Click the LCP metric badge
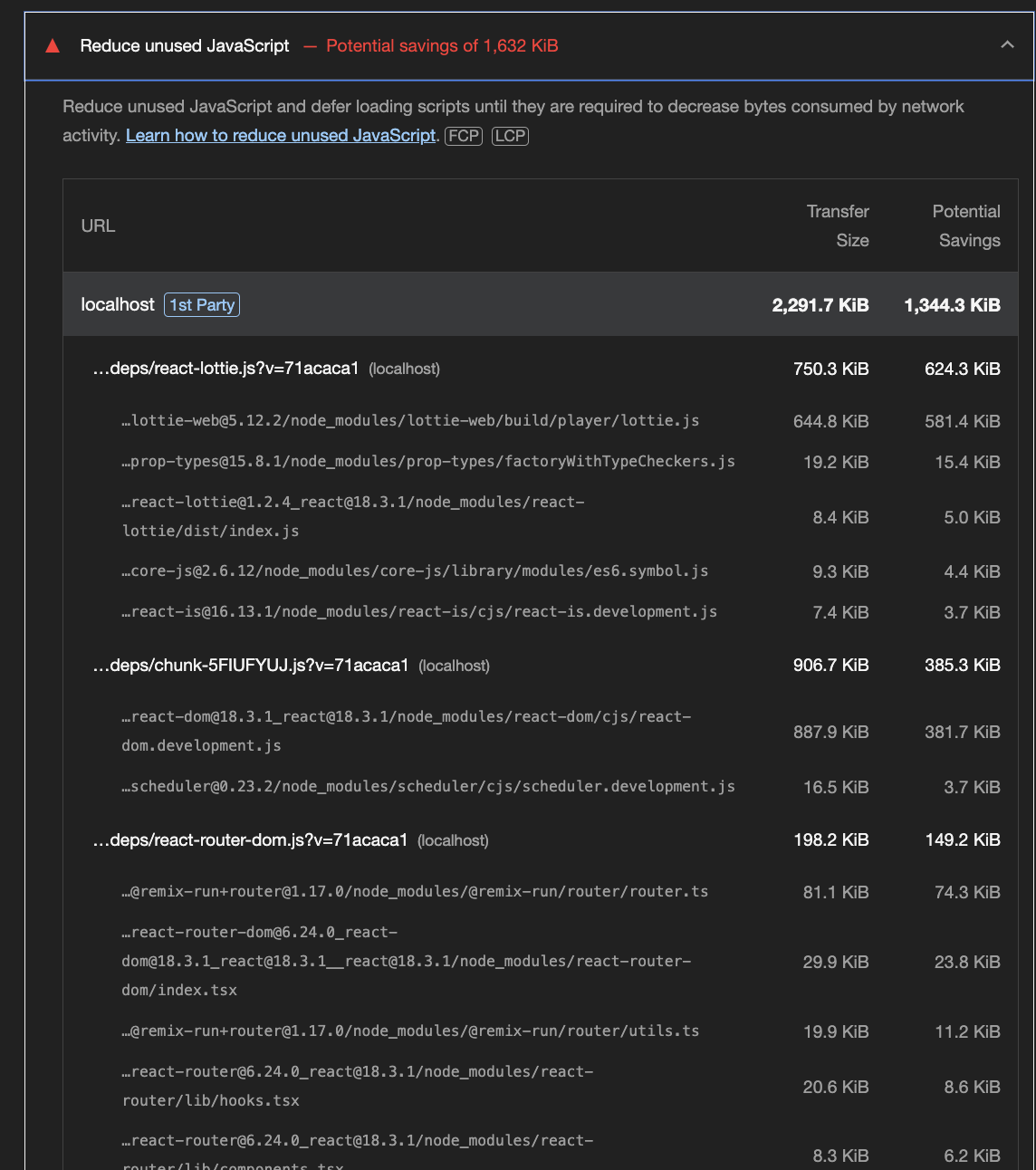This screenshot has width=1036, height=1170. (510, 136)
